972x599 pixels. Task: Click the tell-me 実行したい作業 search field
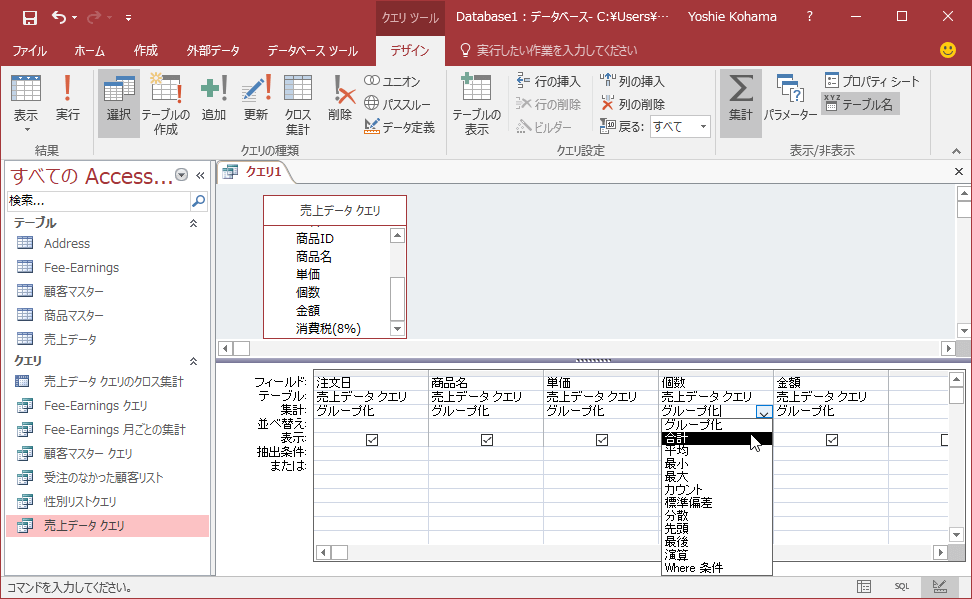pos(557,51)
